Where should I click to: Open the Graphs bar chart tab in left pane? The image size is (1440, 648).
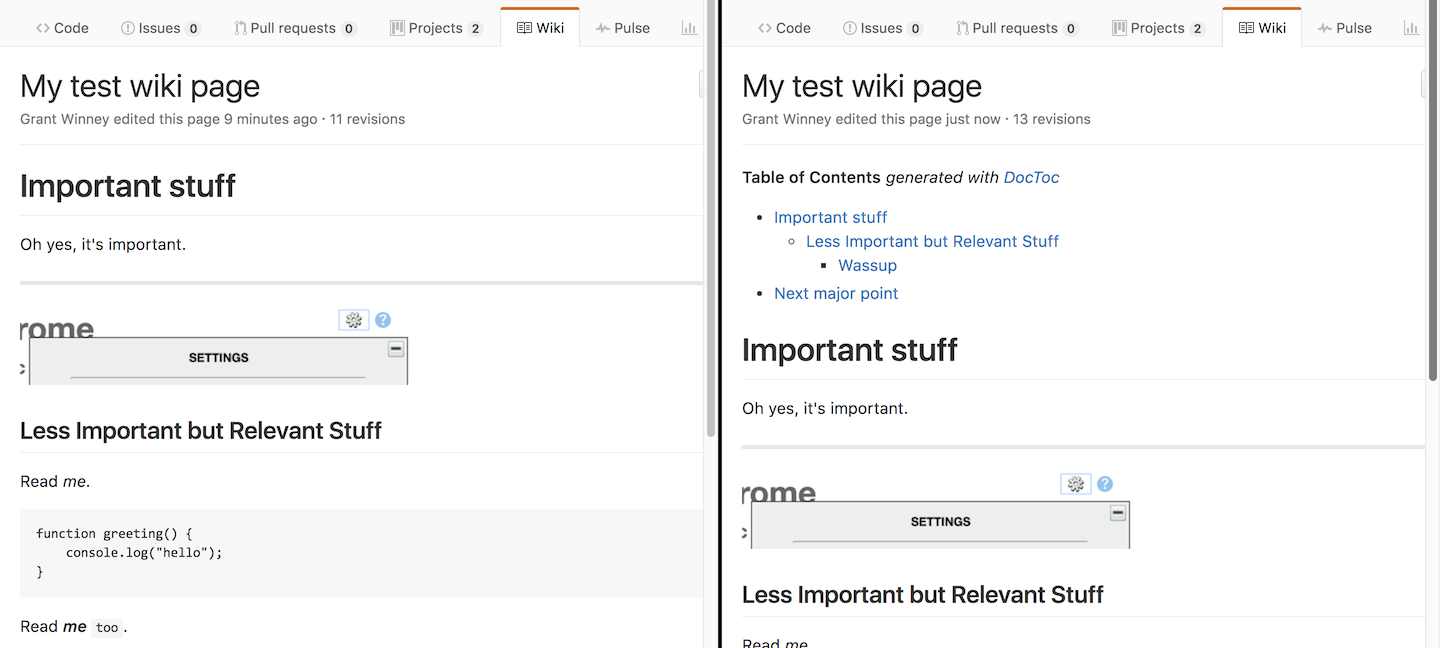(689, 28)
